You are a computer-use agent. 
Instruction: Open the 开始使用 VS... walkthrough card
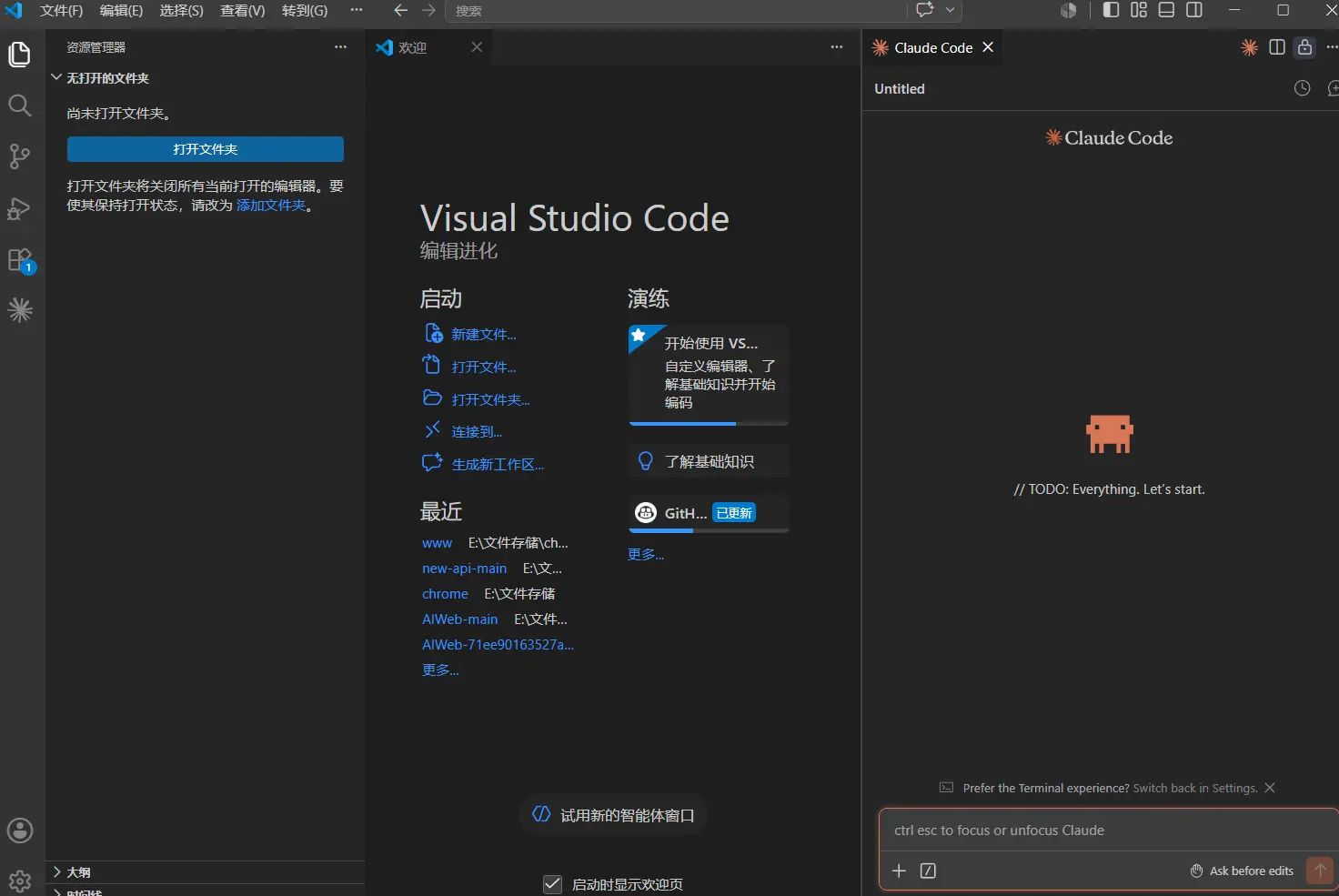click(x=709, y=375)
